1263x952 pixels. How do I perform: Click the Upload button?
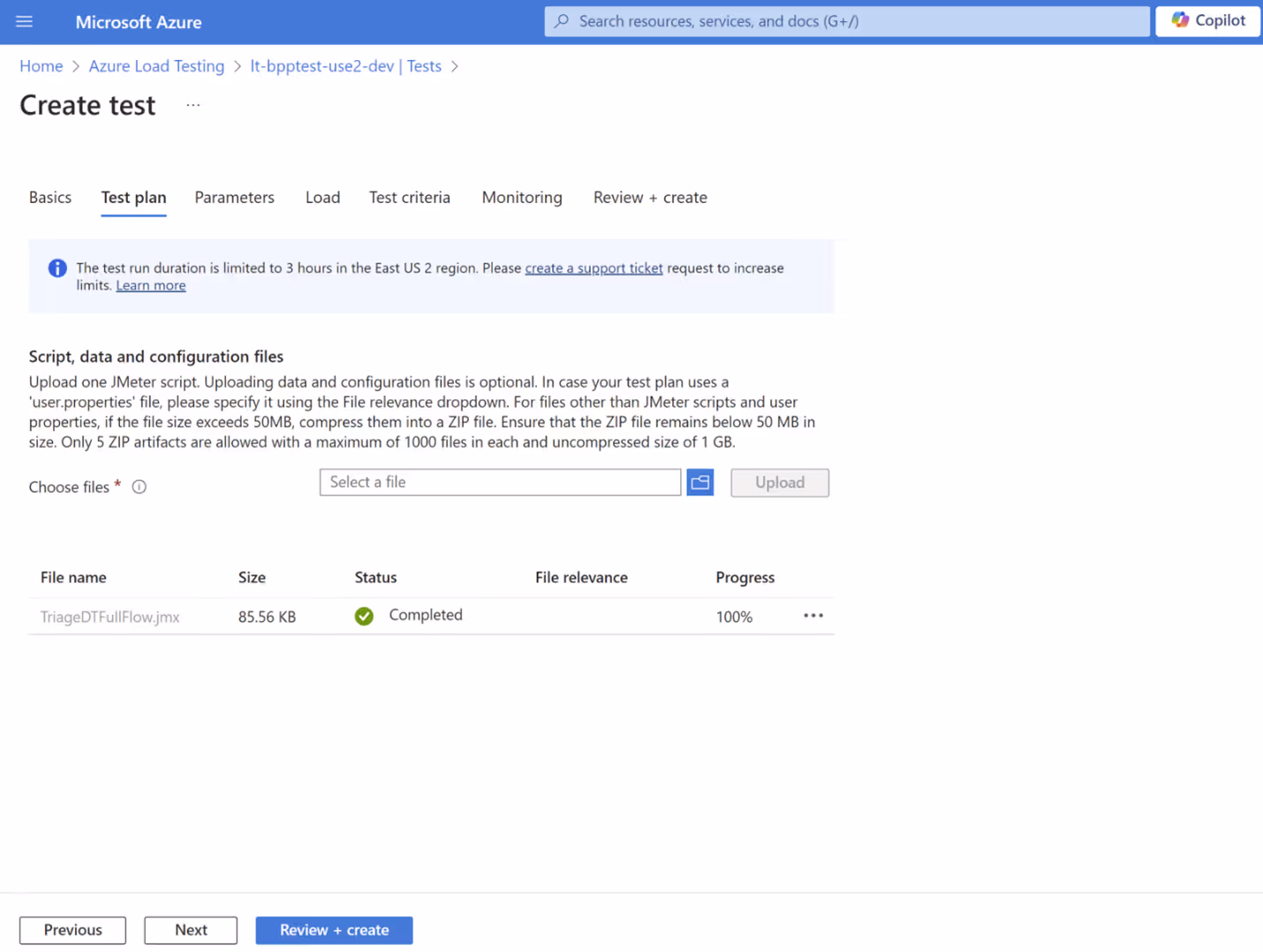pyautogui.click(x=780, y=482)
